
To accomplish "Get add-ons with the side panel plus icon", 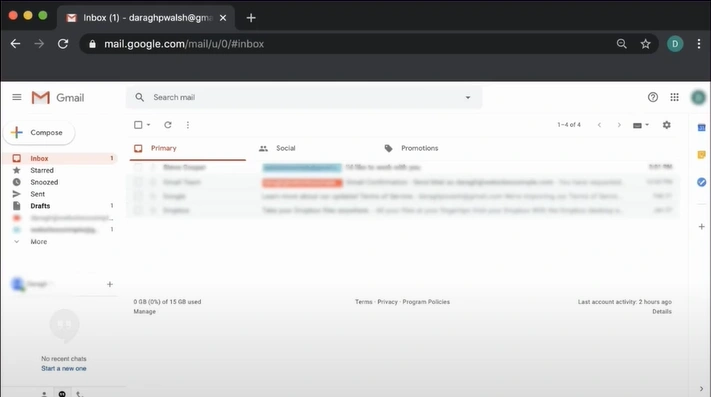I will 701,227.
